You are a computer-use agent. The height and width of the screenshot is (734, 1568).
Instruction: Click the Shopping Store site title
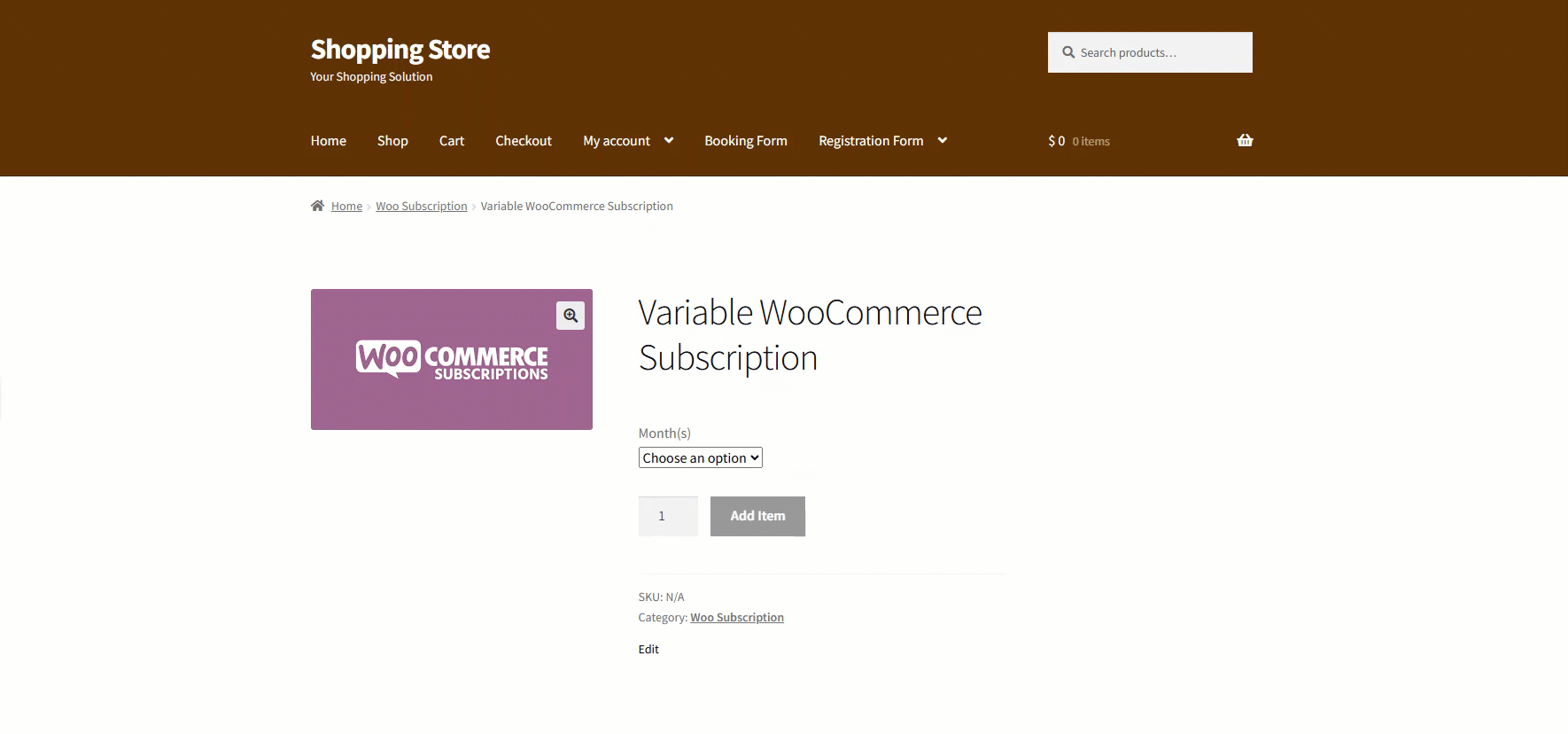[400, 50]
